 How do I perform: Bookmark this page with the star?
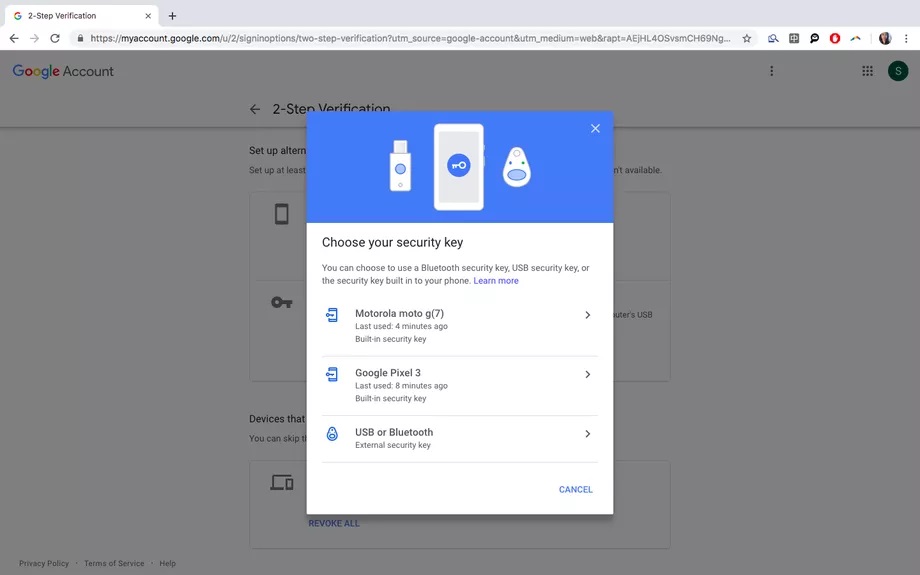pos(746,38)
